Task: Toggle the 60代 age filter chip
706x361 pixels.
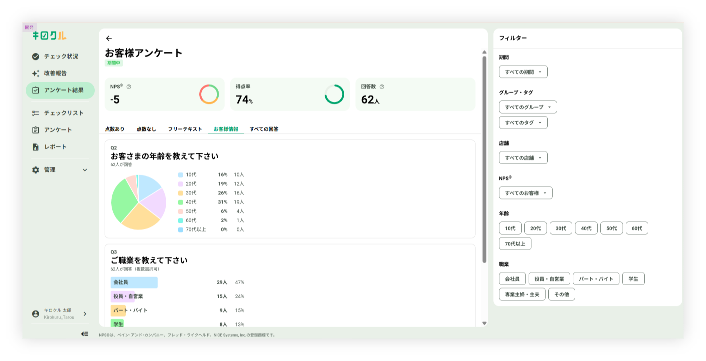Action: click(x=637, y=228)
